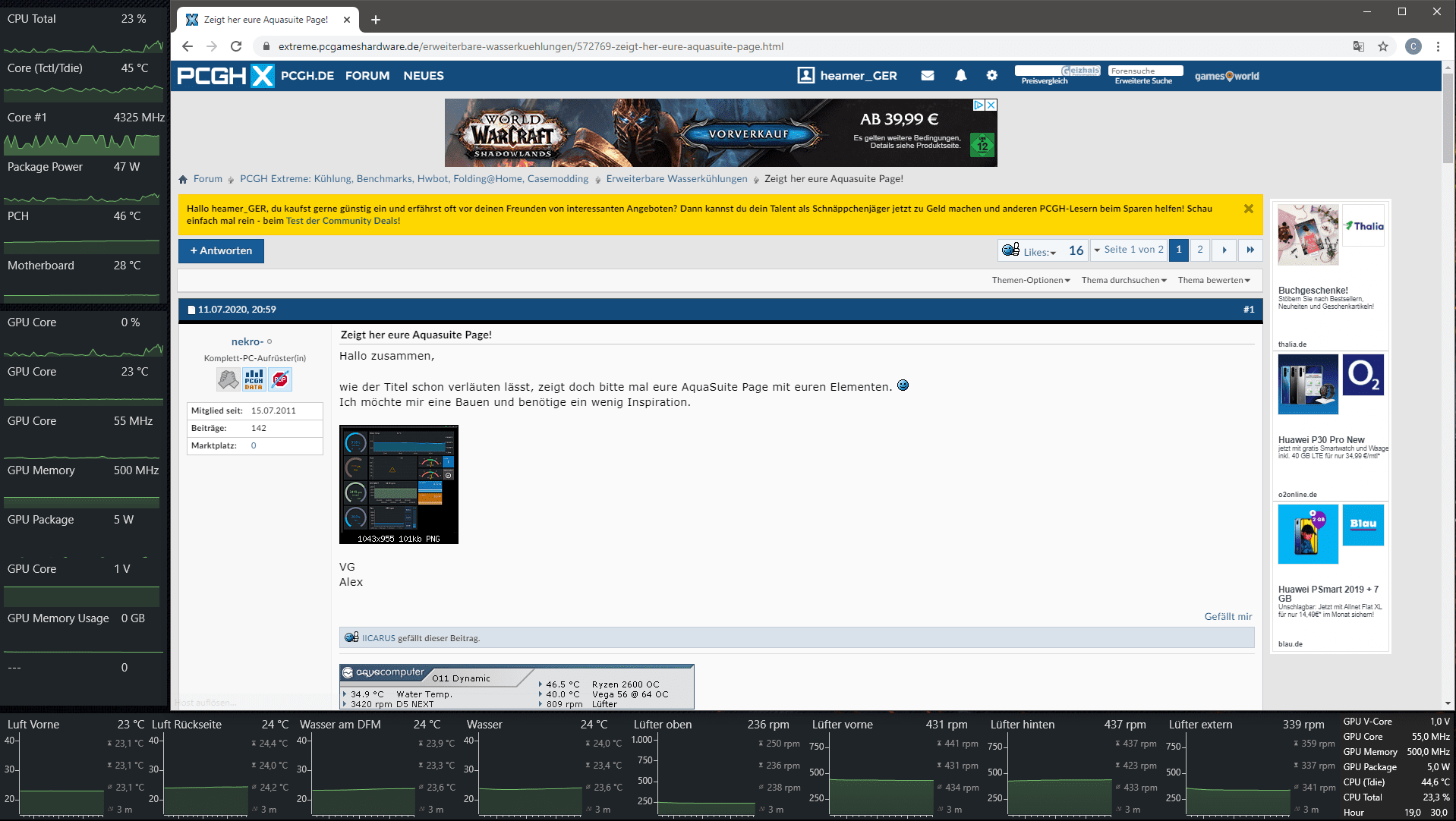The image size is (1456, 821).
Task: Open the 'Seite 1 von 2' page dropdown
Action: click(x=1128, y=250)
